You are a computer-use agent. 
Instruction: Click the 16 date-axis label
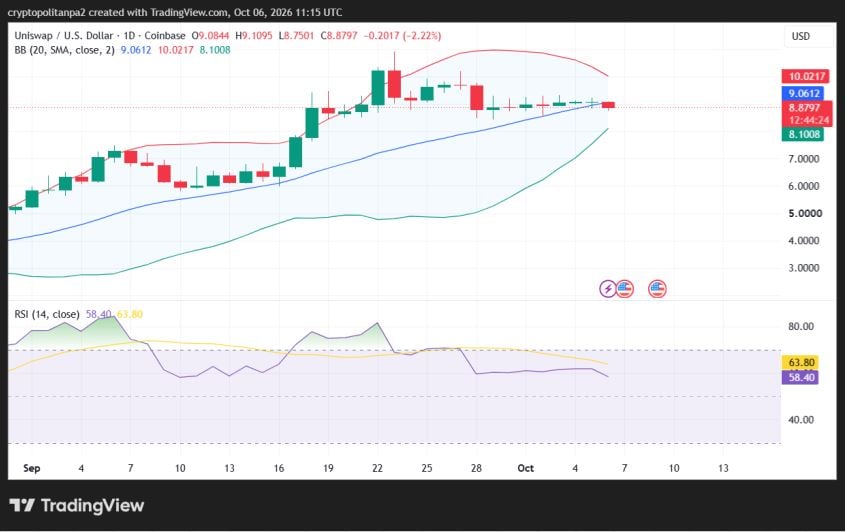click(x=279, y=468)
